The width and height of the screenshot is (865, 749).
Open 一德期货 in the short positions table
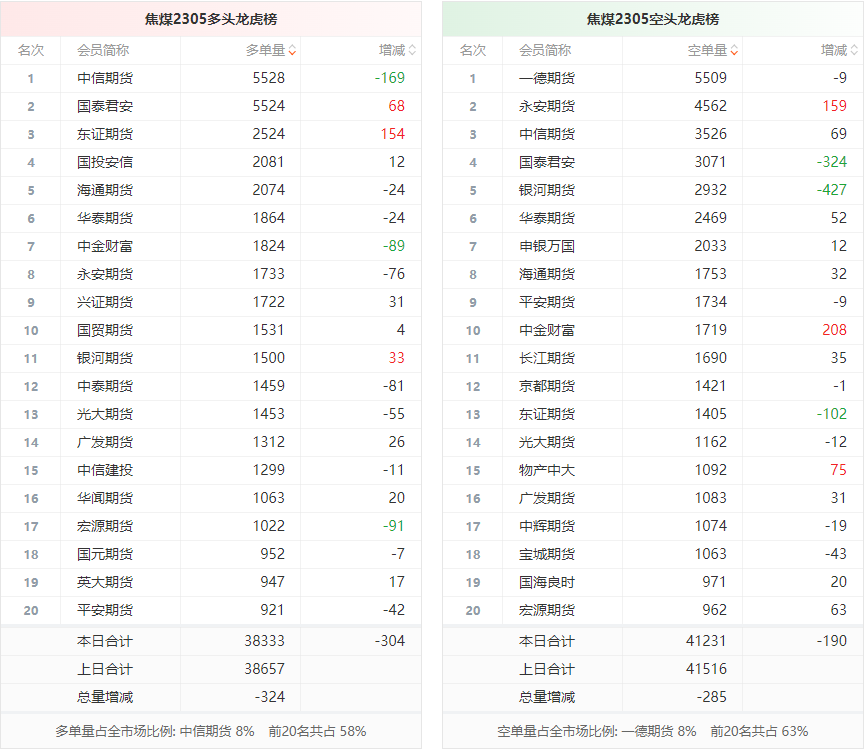pos(547,78)
